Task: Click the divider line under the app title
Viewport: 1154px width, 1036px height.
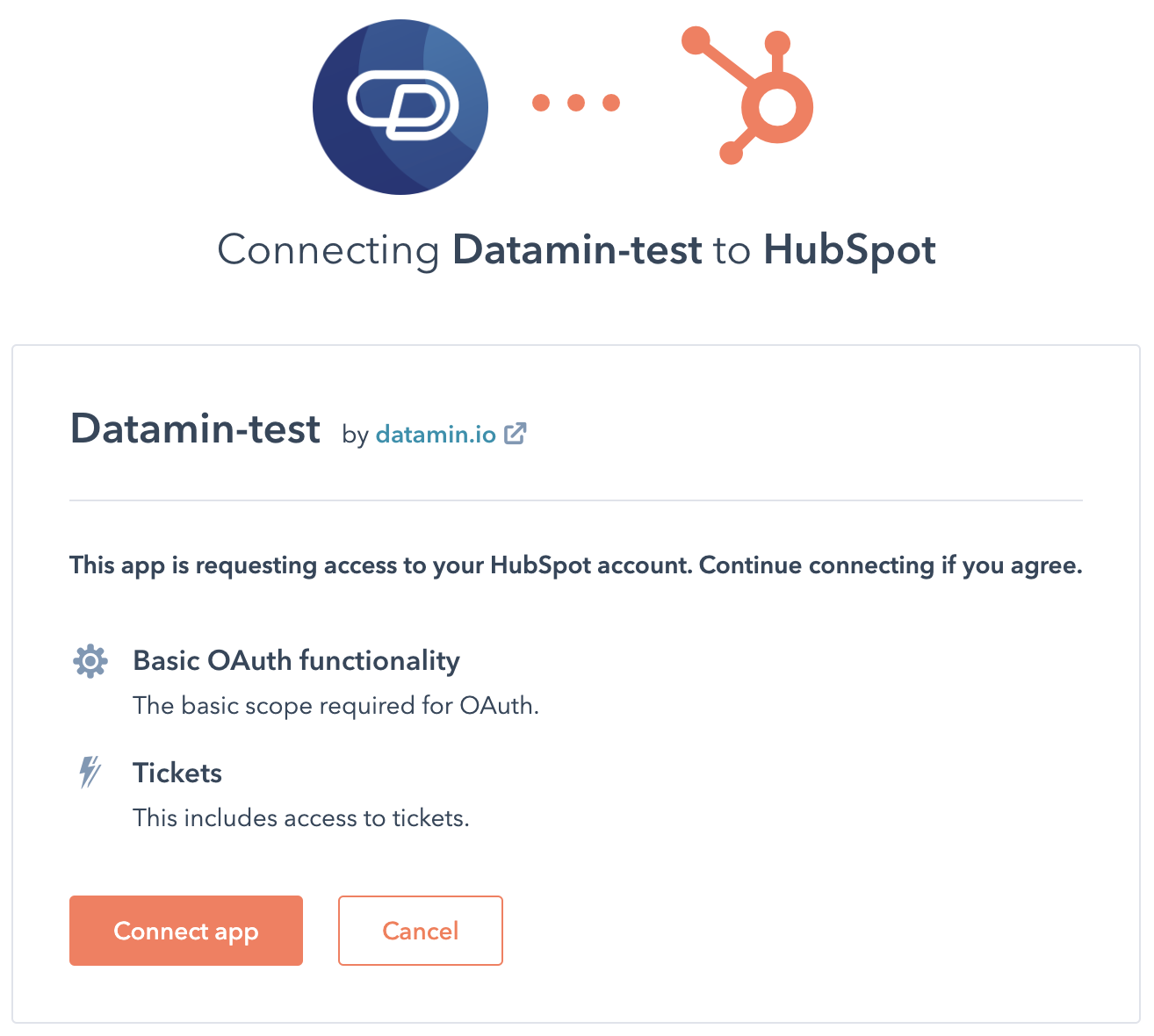Action: (x=576, y=500)
